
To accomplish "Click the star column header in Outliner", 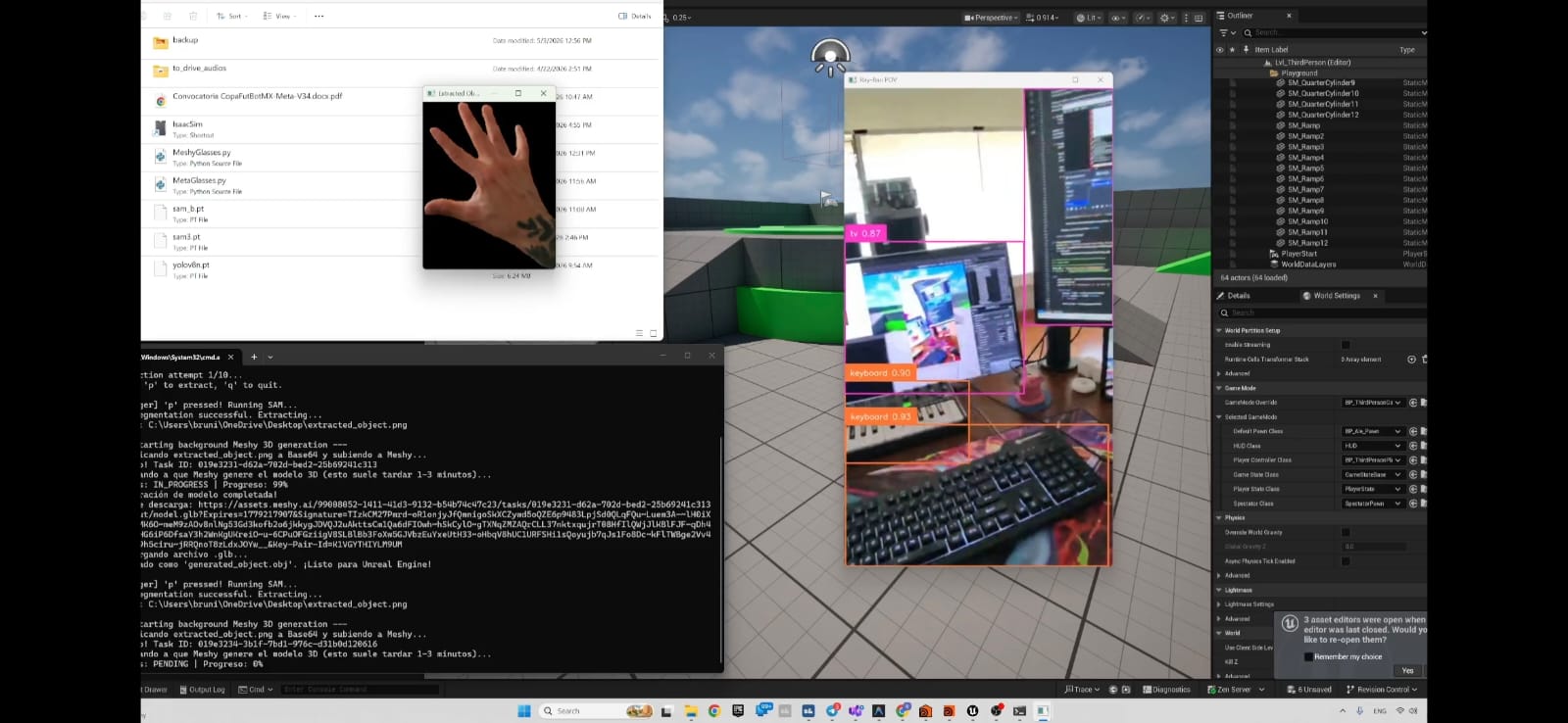I will (x=1232, y=49).
